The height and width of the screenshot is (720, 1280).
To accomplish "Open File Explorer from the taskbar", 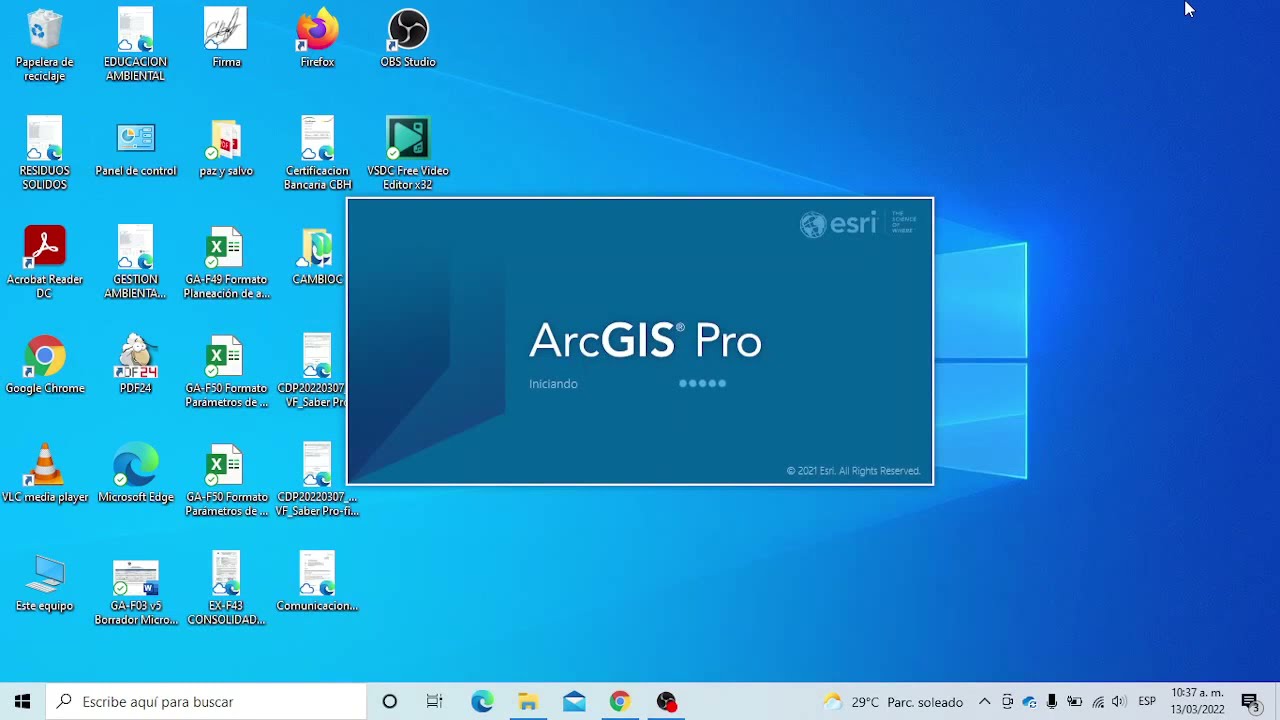I will tap(528, 701).
